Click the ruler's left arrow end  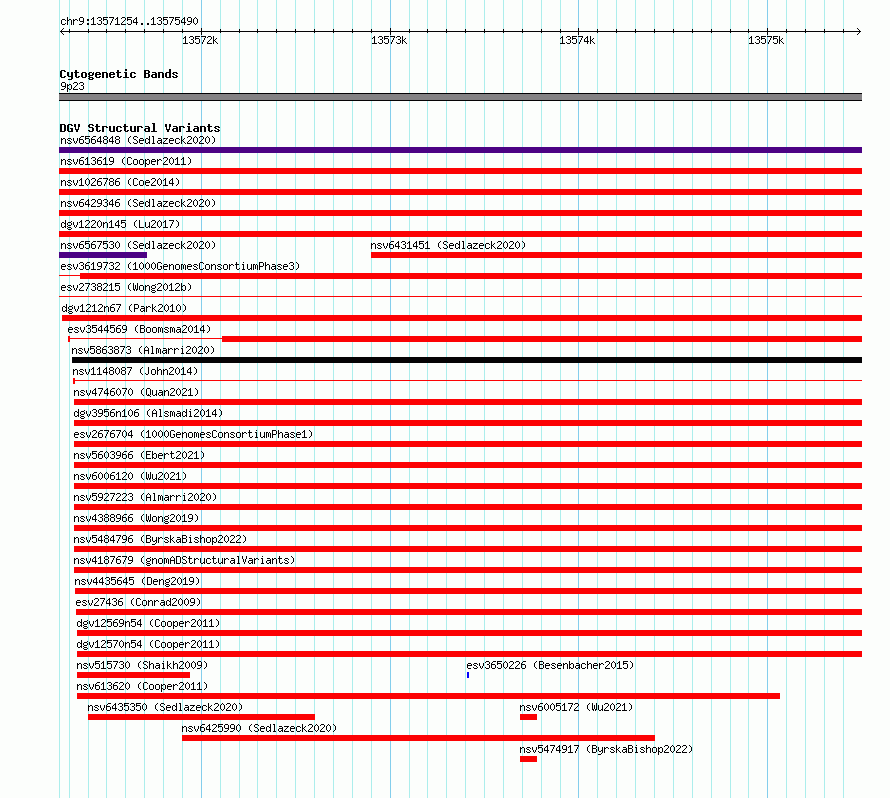[x=63, y=31]
